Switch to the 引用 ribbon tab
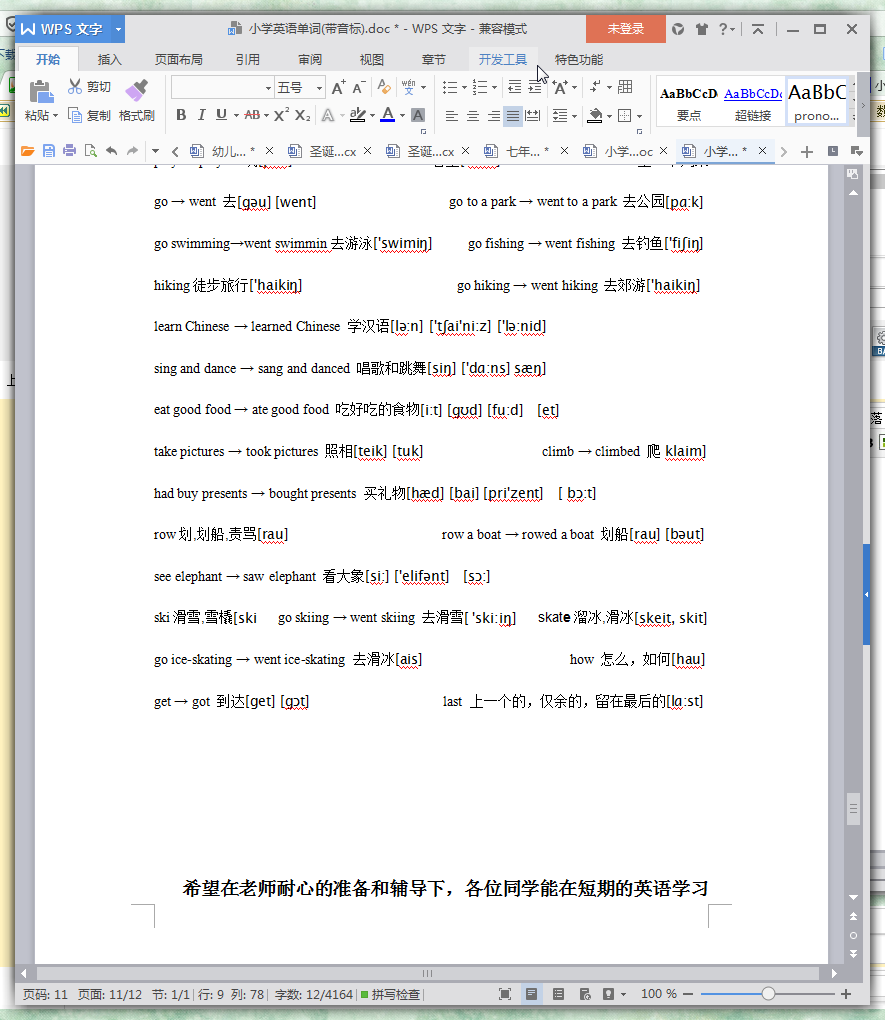 [x=247, y=59]
